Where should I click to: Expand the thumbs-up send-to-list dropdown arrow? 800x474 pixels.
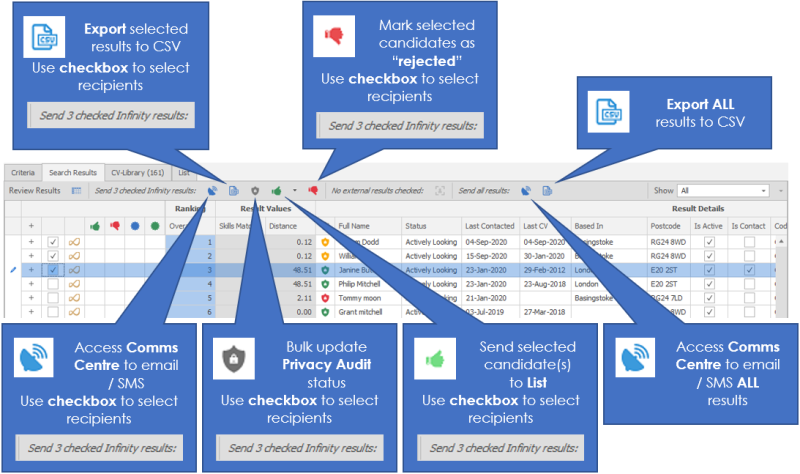[x=294, y=190]
